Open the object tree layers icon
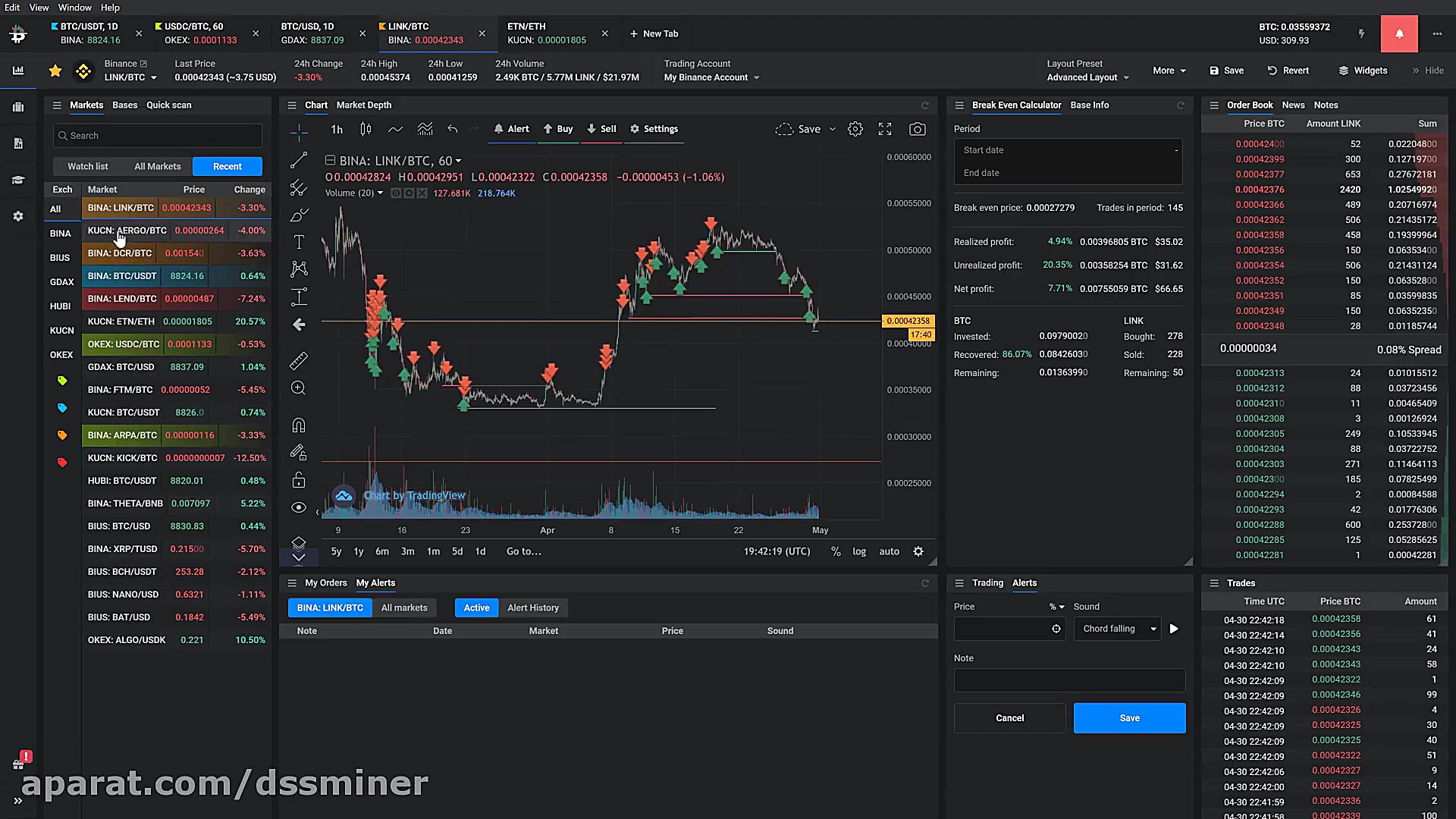Screen dimensions: 1456x819 (x=299, y=543)
